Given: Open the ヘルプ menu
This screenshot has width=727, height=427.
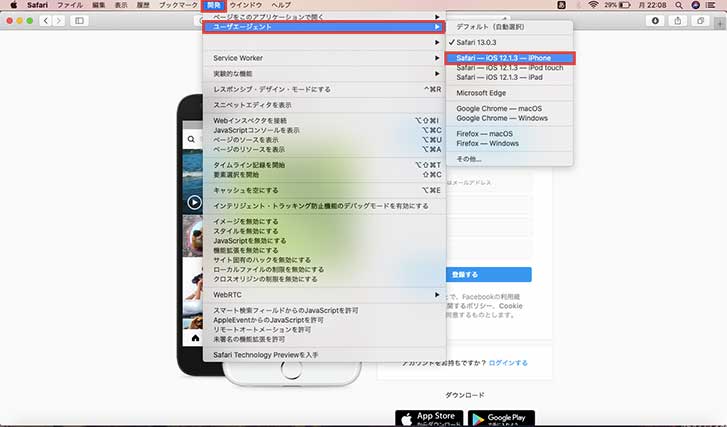Looking at the screenshot, I should pos(281,5).
